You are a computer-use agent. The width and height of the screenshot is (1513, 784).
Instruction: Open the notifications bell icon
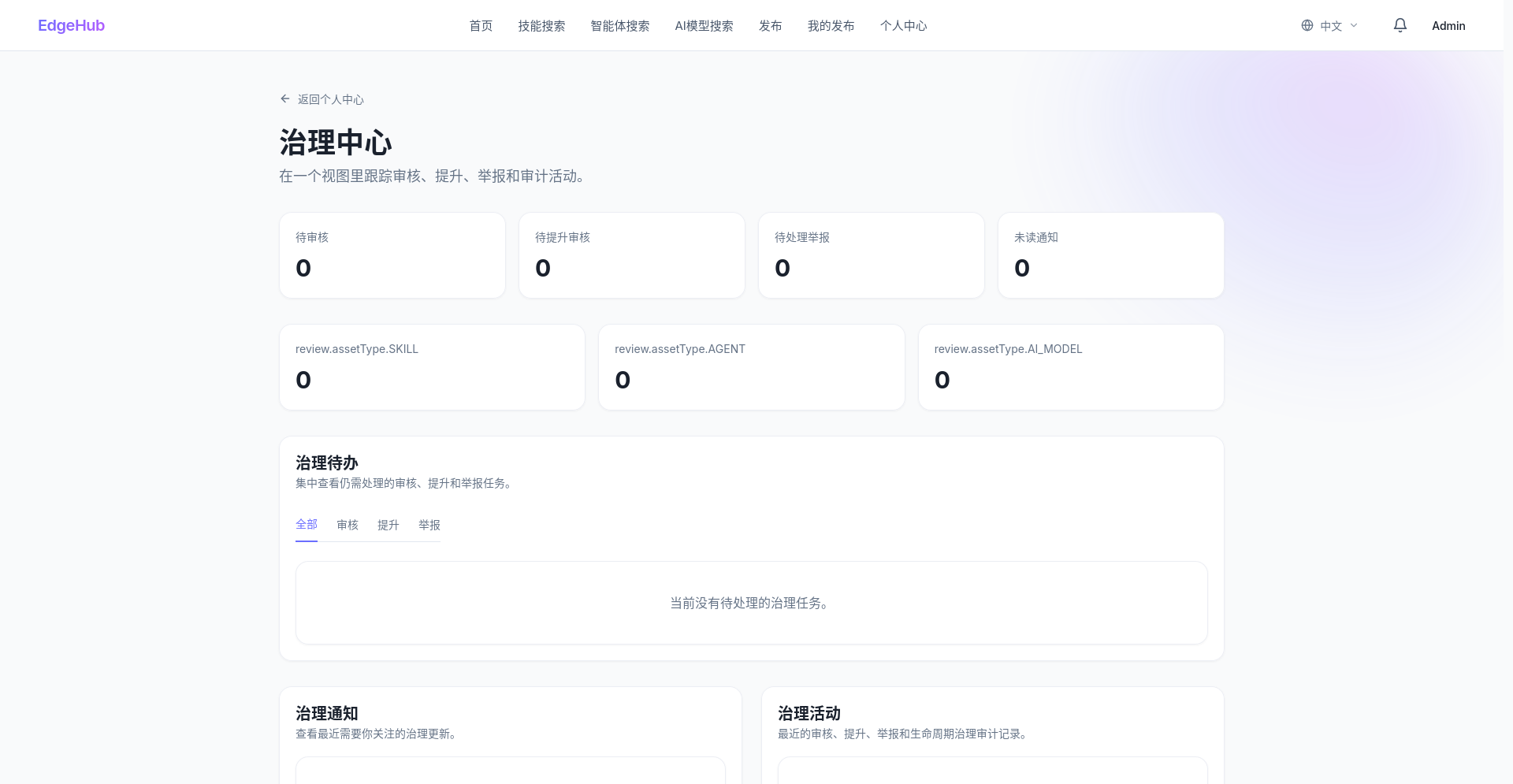tap(1400, 25)
